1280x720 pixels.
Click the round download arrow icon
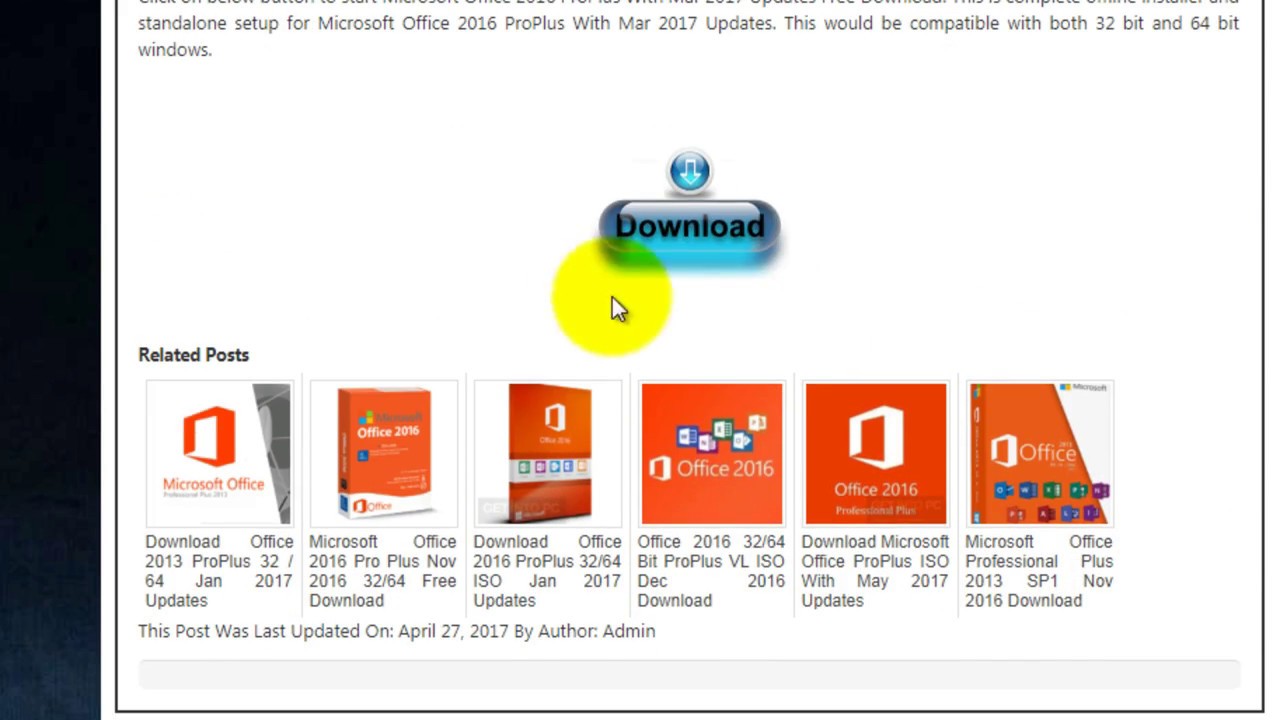click(x=689, y=171)
